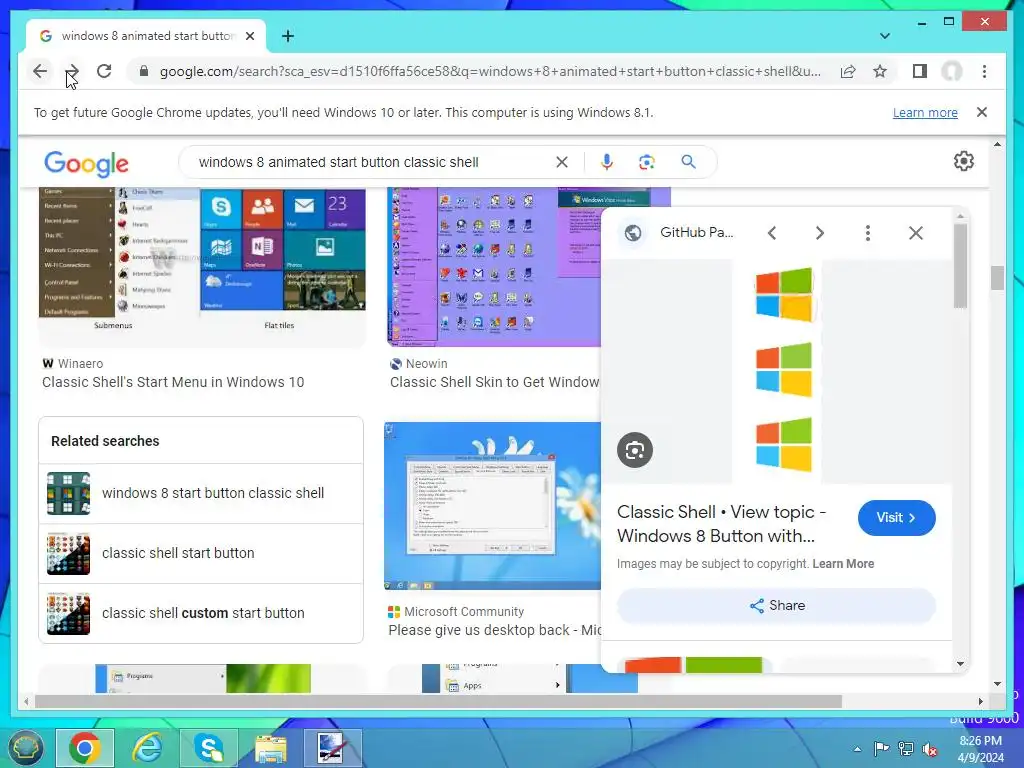Open new tab with plus button

(287, 37)
